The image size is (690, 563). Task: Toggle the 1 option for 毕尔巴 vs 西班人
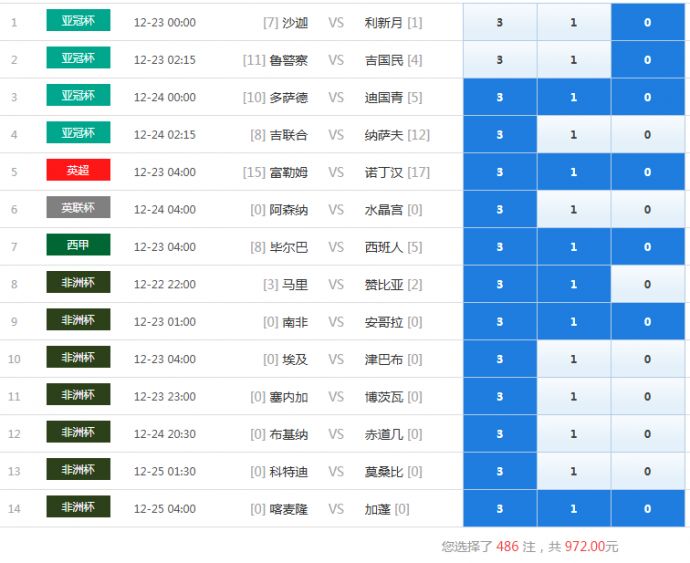point(573,247)
